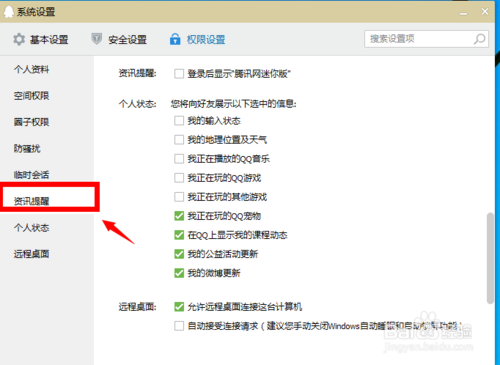Viewport: 500px width, 365px height.
Task: Open 防骚扰 sidebar section
Action: point(27,148)
